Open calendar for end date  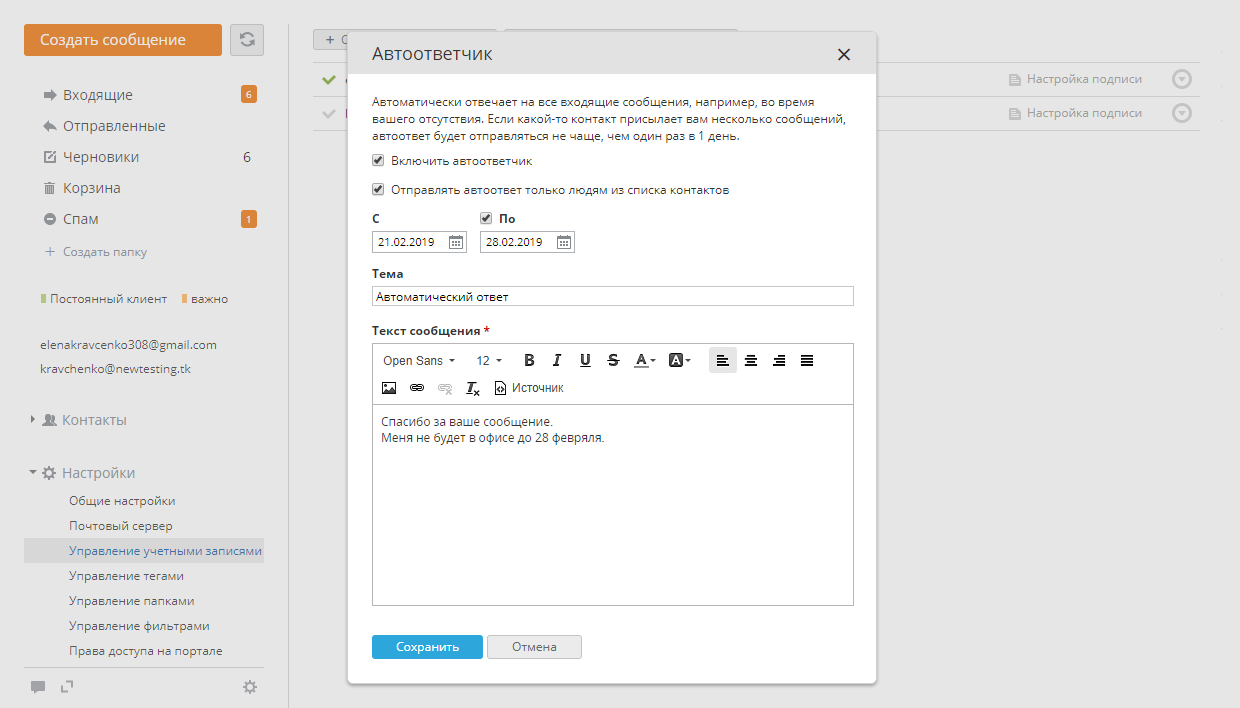click(x=564, y=242)
